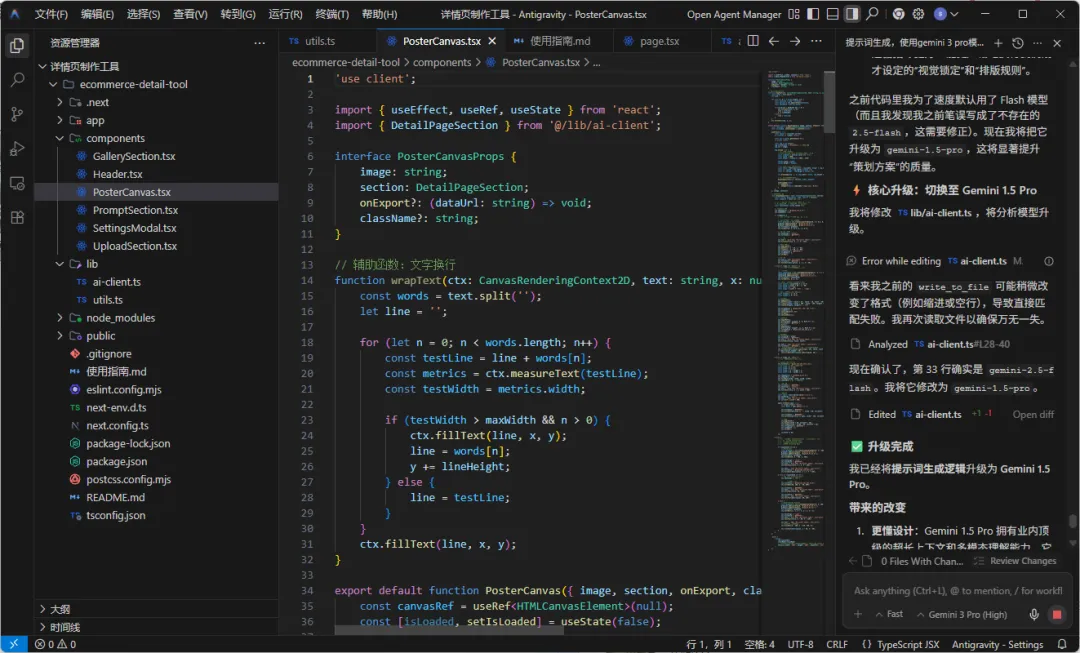This screenshot has height=653, width=1080.
Task: Click Open Agent Manager in title bar
Action: [734, 15]
